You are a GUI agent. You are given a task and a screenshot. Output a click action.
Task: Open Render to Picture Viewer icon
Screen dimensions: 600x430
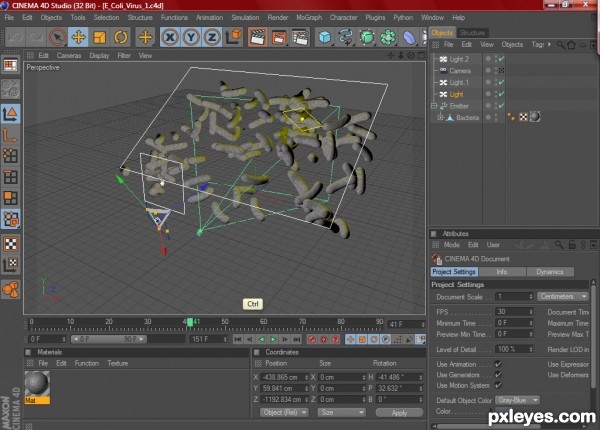pos(279,37)
